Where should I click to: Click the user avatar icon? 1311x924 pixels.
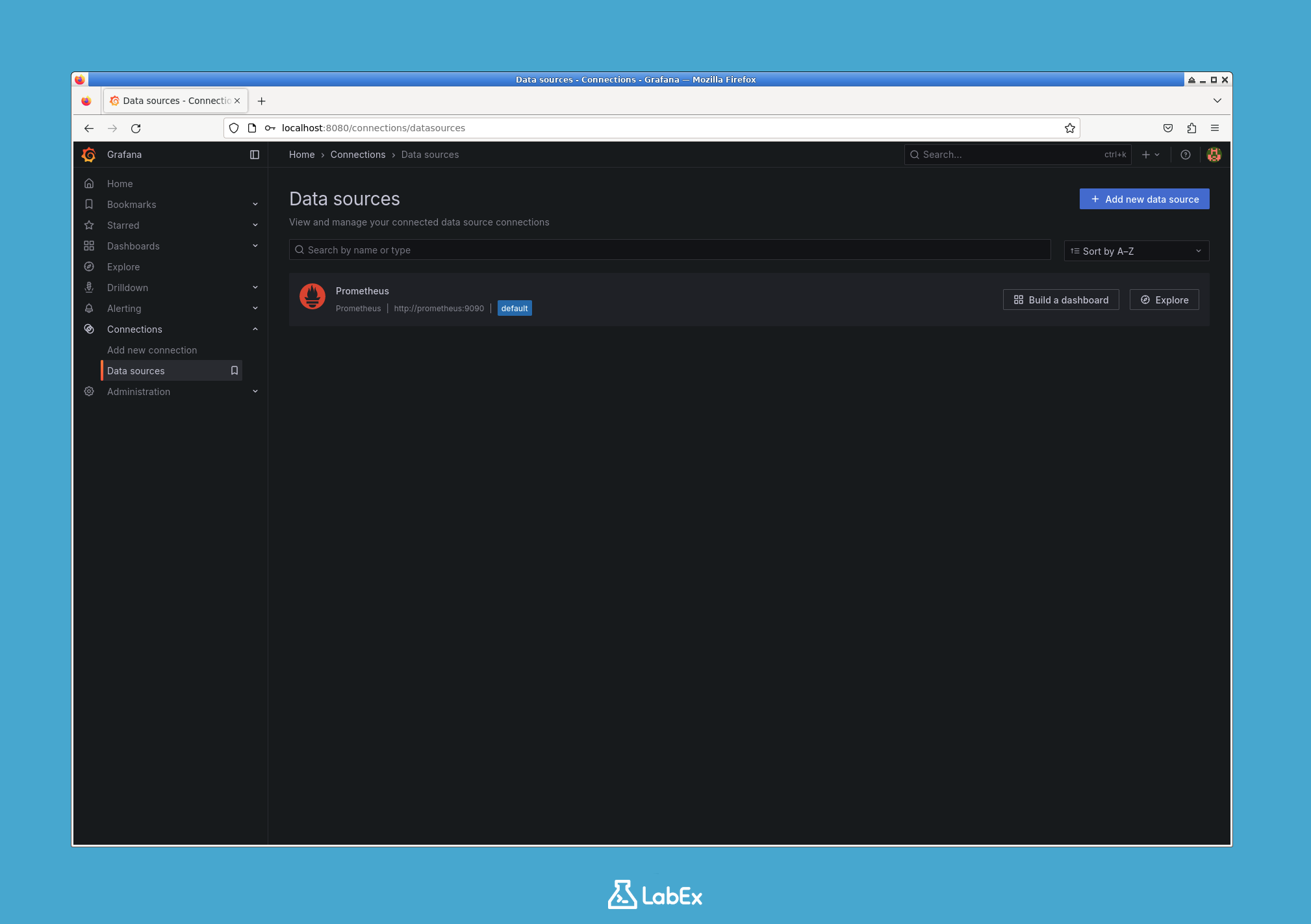(1214, 155)
